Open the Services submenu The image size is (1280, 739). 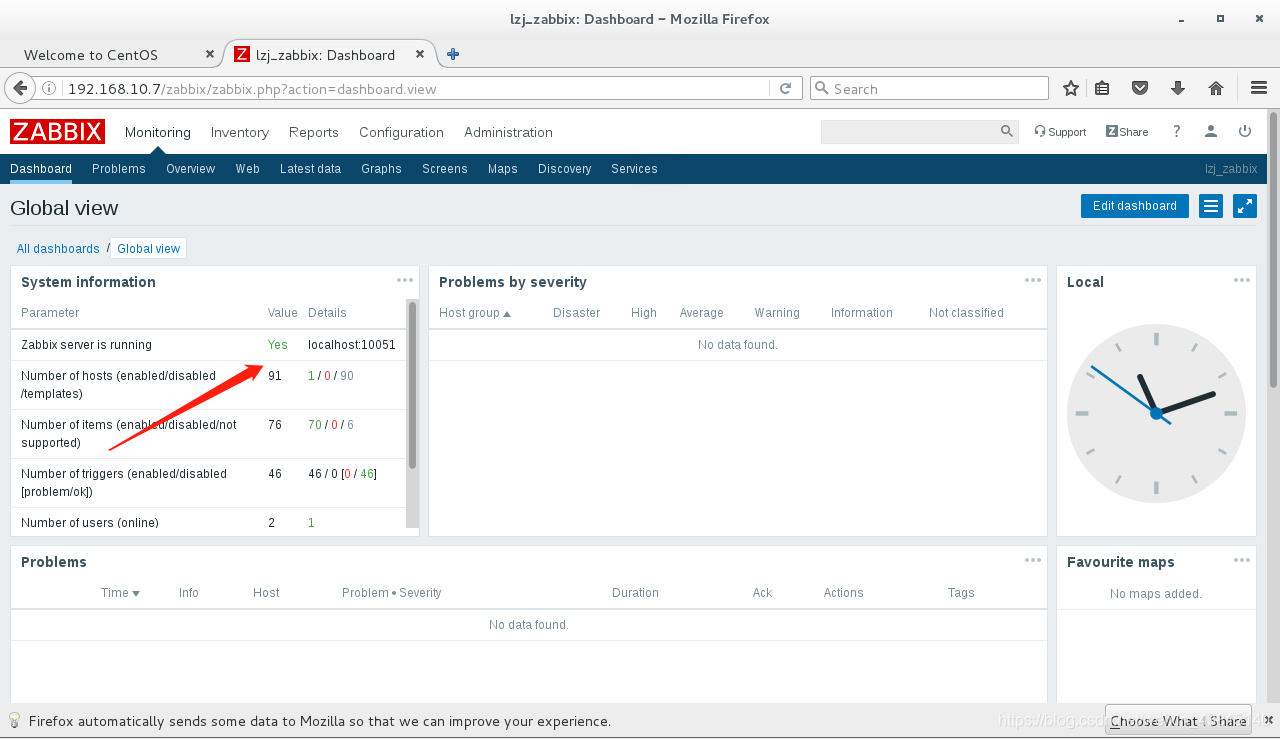[x=635, y=169]
